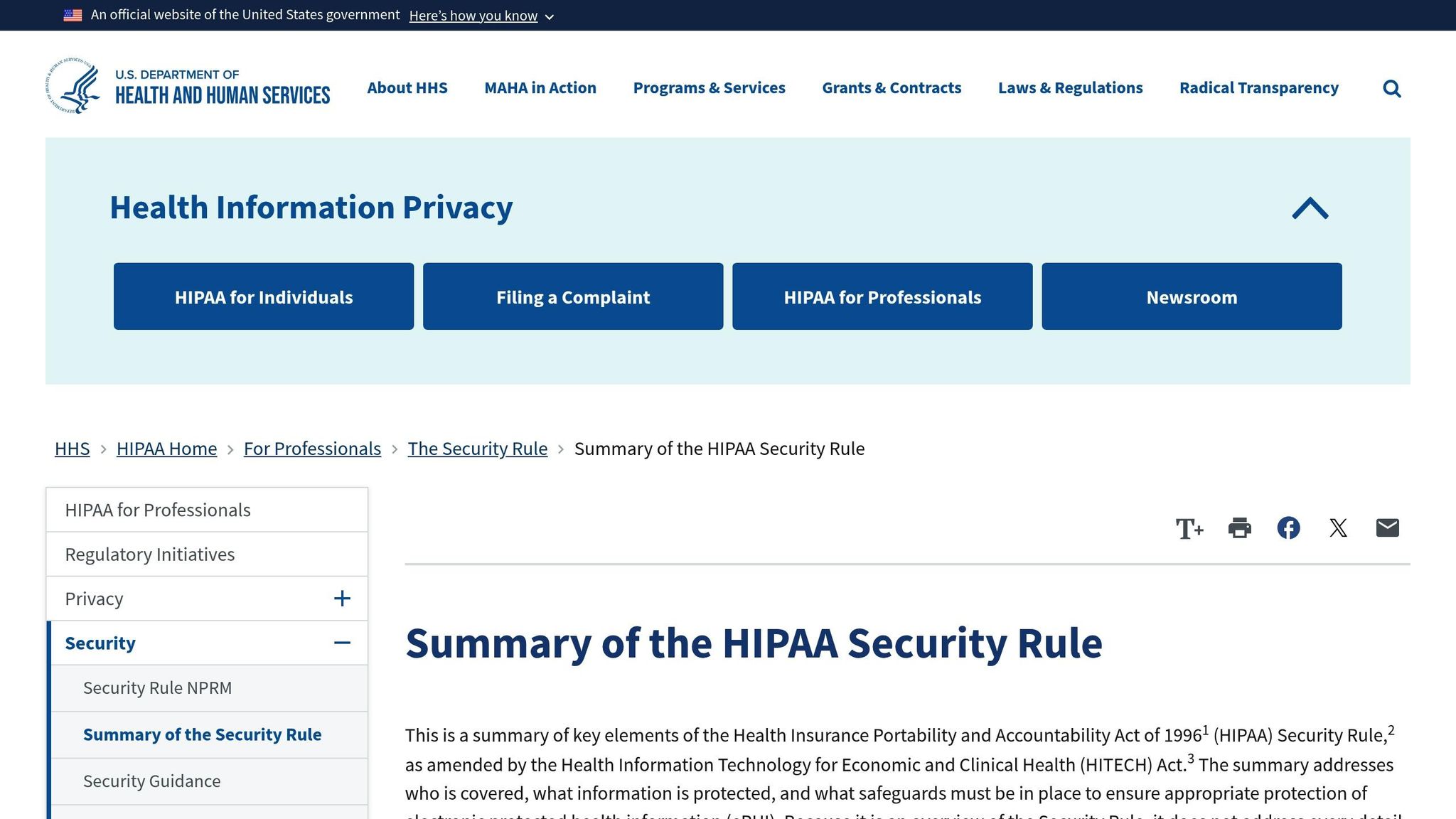Click HIPAA for Individuals button
The height and width of the screenshot is (819, 1456).
tap(264, 296)
